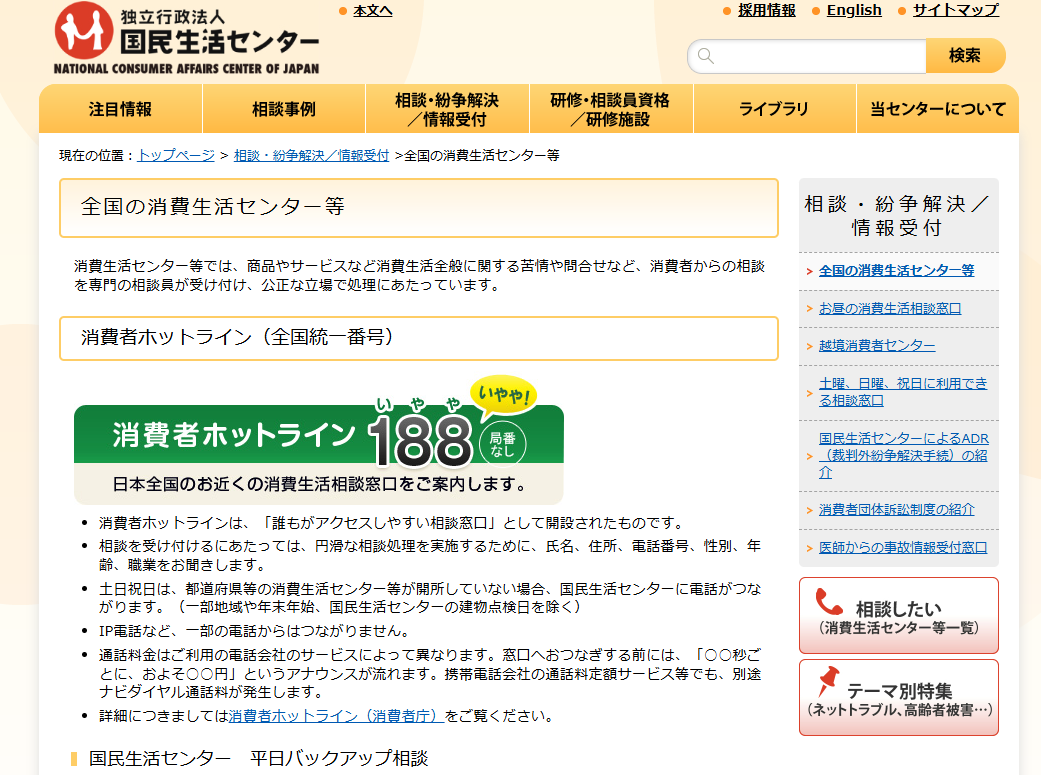This screenshot has height=775, width=1041.
Task: Click the red telephone icon for 相談したい
Action: (x=829, y=602)
